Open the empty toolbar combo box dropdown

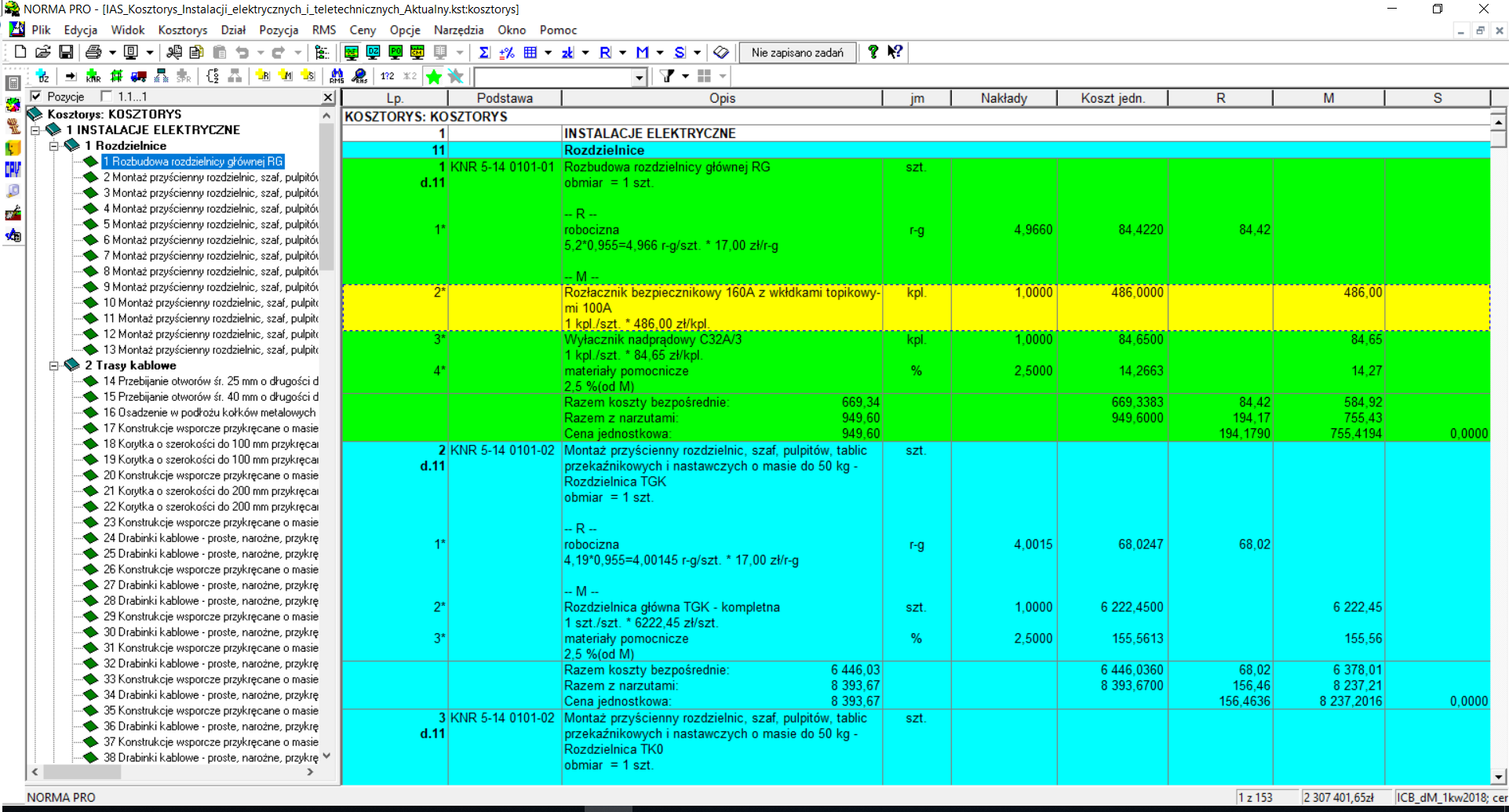[639, 77]
